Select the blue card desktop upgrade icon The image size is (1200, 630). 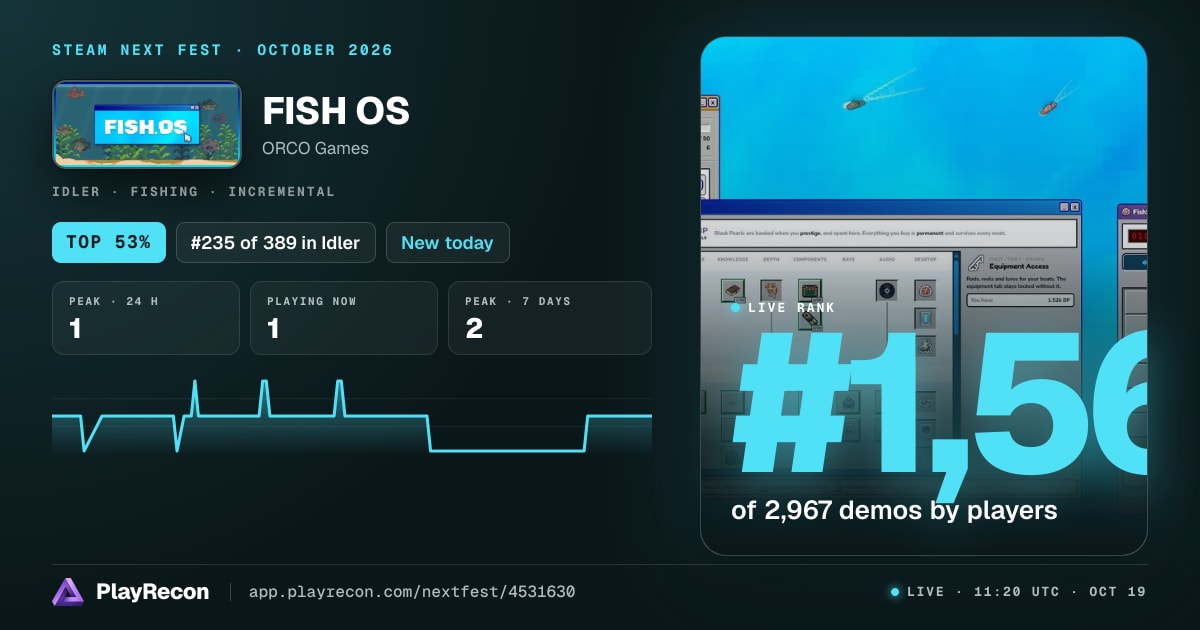point(925,318)
